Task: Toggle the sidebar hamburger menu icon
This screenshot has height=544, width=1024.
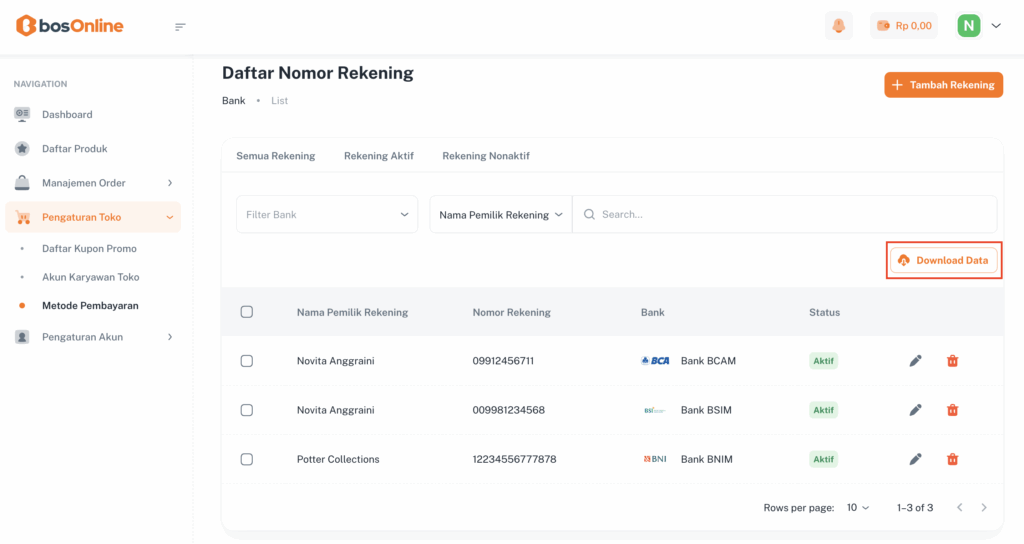Action: 180,26
